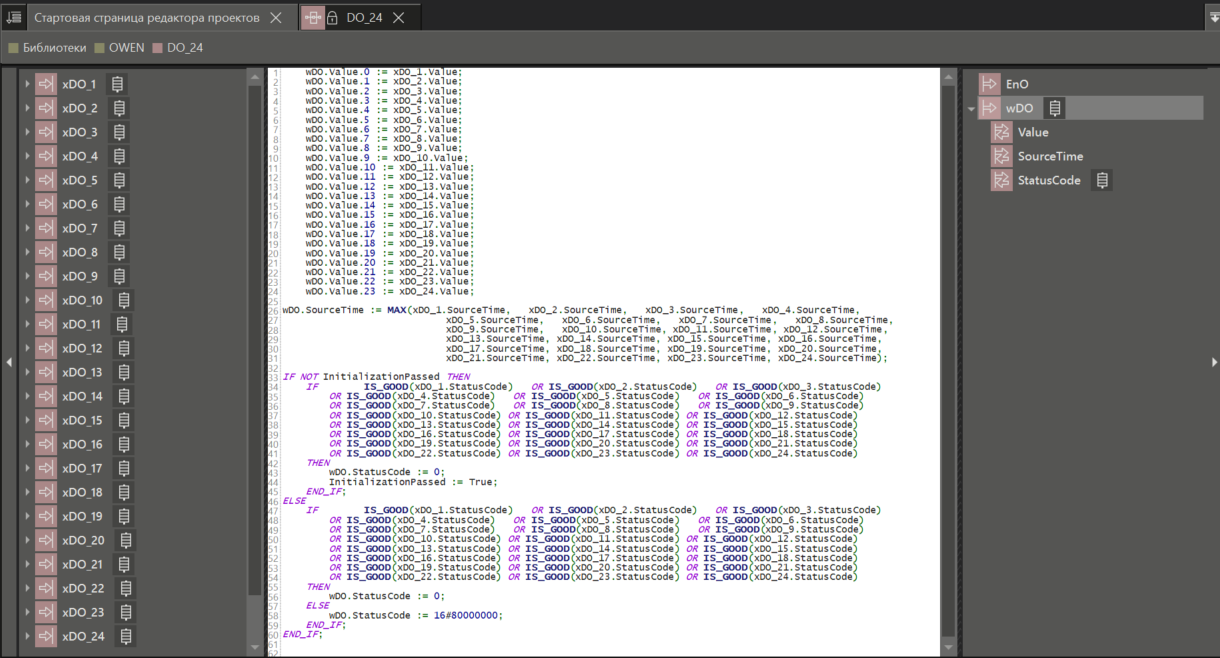The image size is (1220, 658).
Task: Collapse the left inputs panel with the arrow
Action: pos(9,362)
